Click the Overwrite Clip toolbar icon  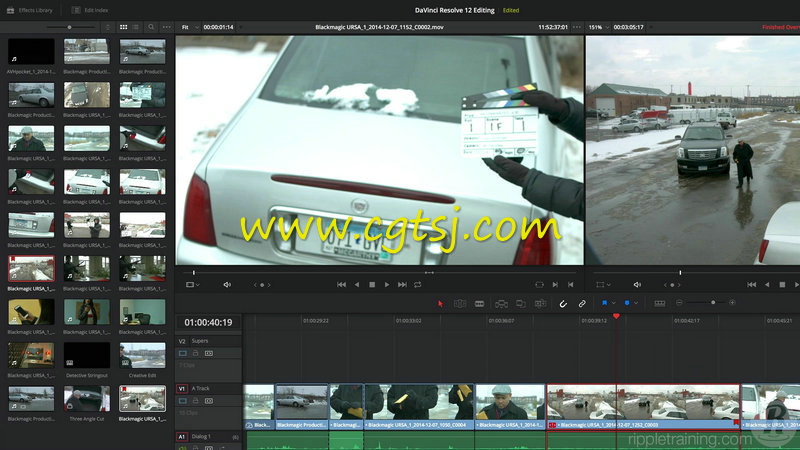click(x=520, y=304)
